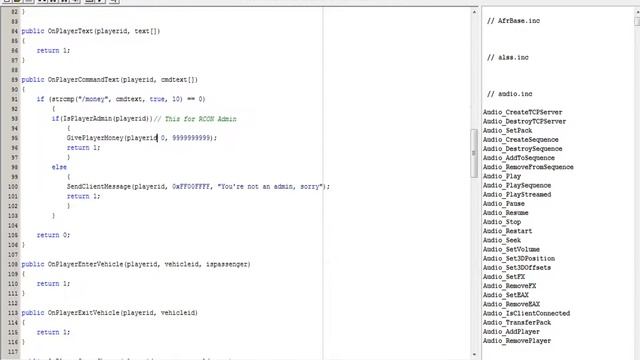Click "return 1;" on line 115
The height and width of the screenshot is (360, 640).
click(x=53, y=332)
